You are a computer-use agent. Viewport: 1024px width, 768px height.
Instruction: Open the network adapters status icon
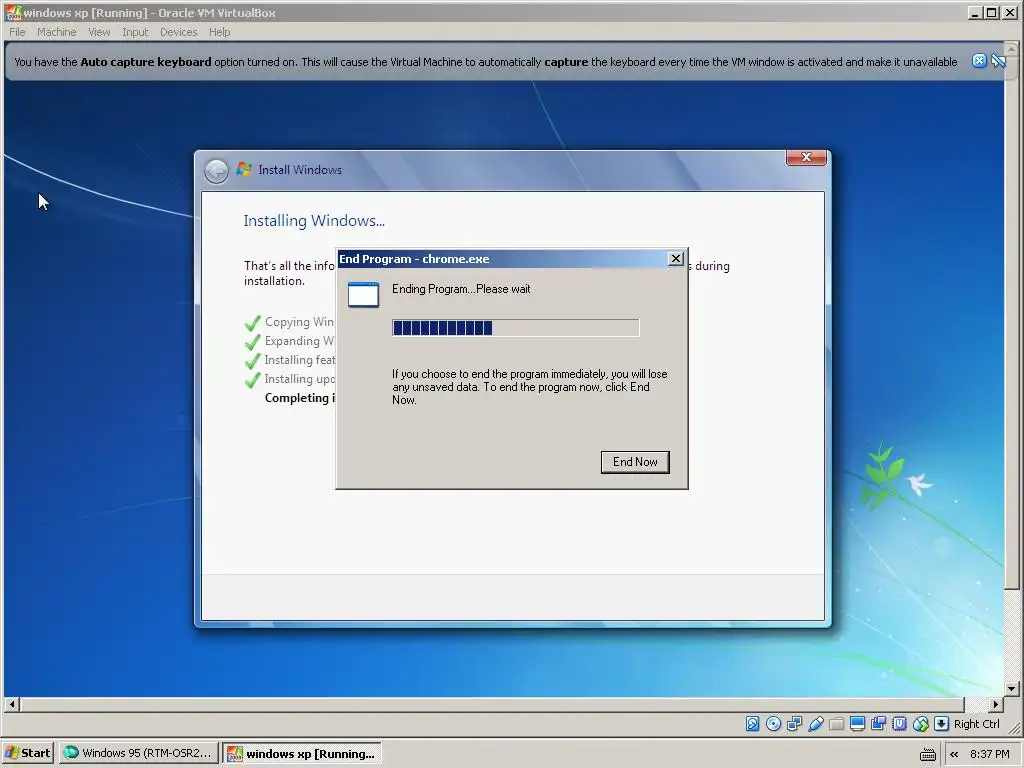[794, 724]
